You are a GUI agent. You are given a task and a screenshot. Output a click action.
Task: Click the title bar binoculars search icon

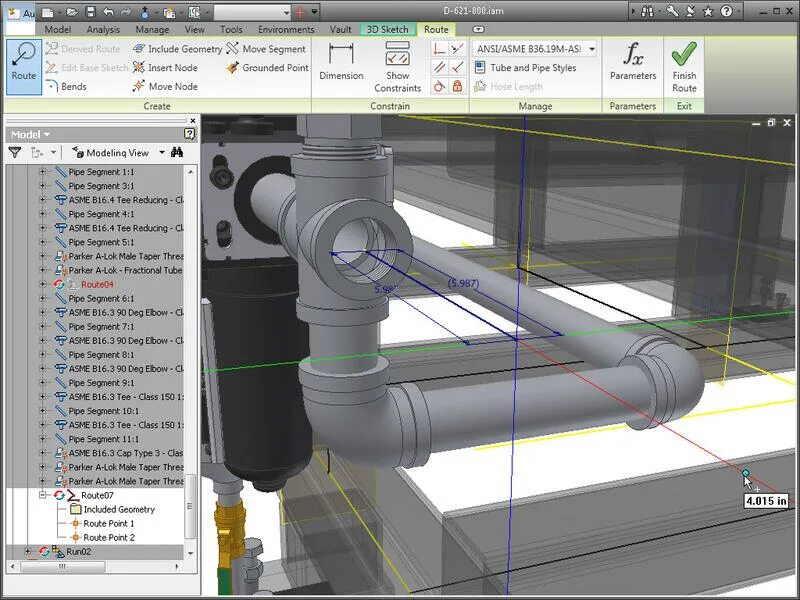tap(647, 11)
